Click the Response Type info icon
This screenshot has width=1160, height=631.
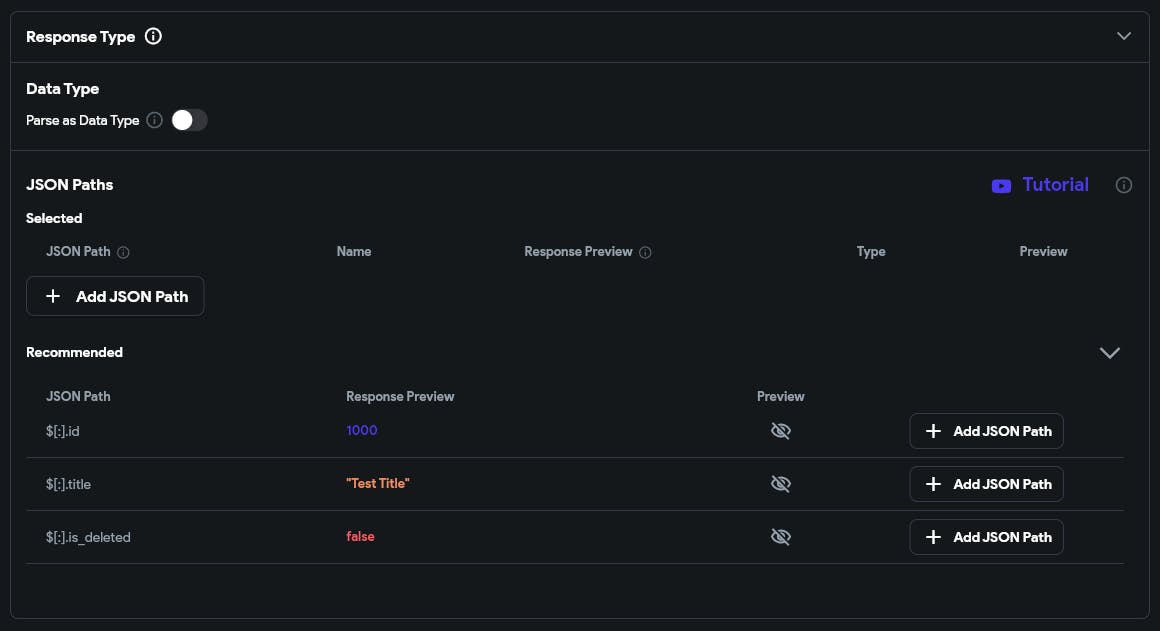coord(153,37)
